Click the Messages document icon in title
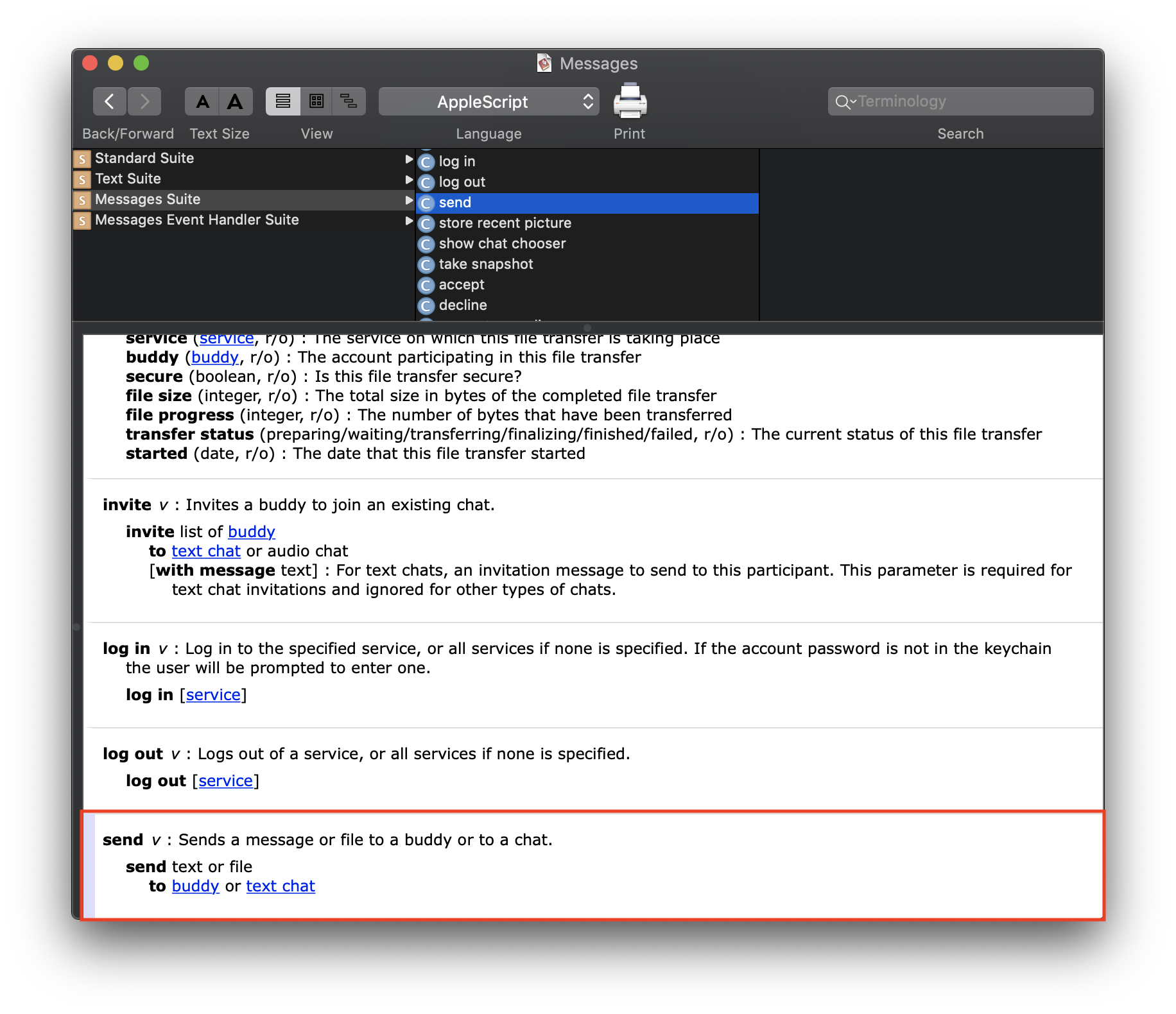1176x1014 pixels. coord(544,63)
